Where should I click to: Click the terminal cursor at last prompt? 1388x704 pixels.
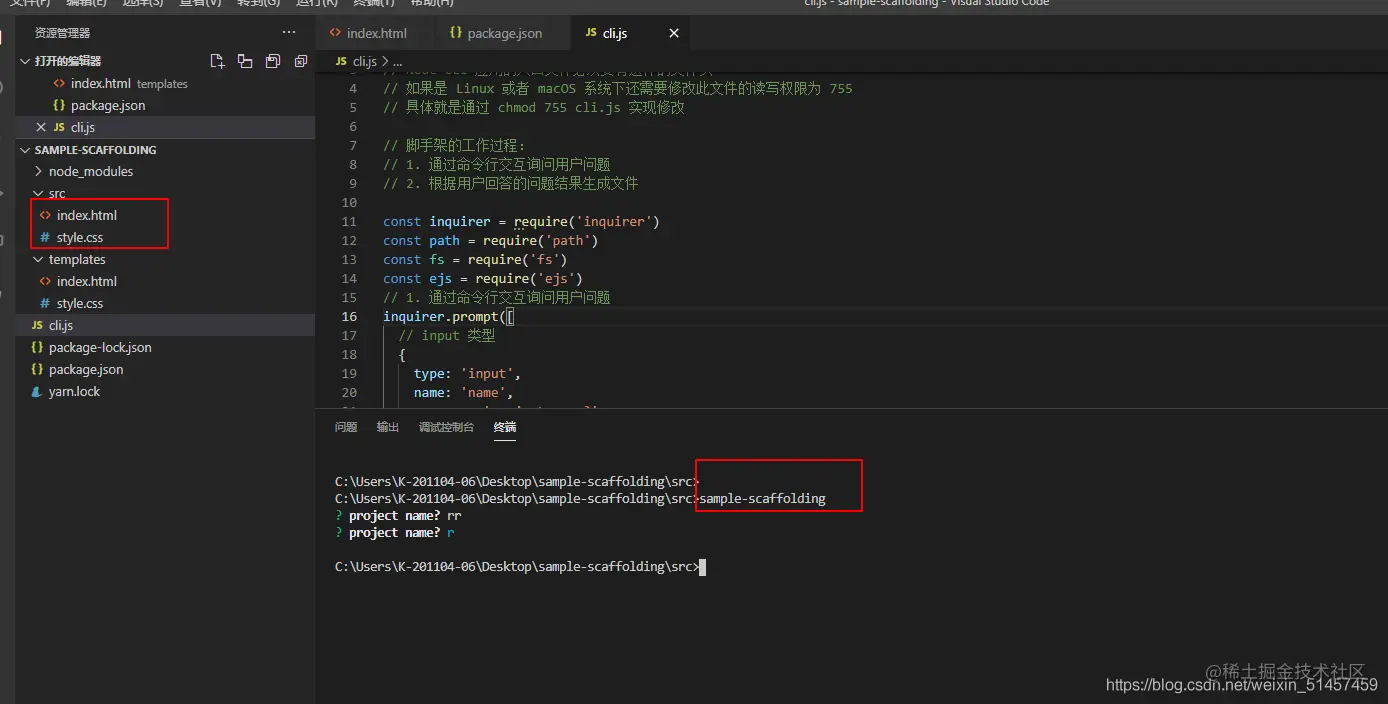pyautogui.click(x=703, y=567)
